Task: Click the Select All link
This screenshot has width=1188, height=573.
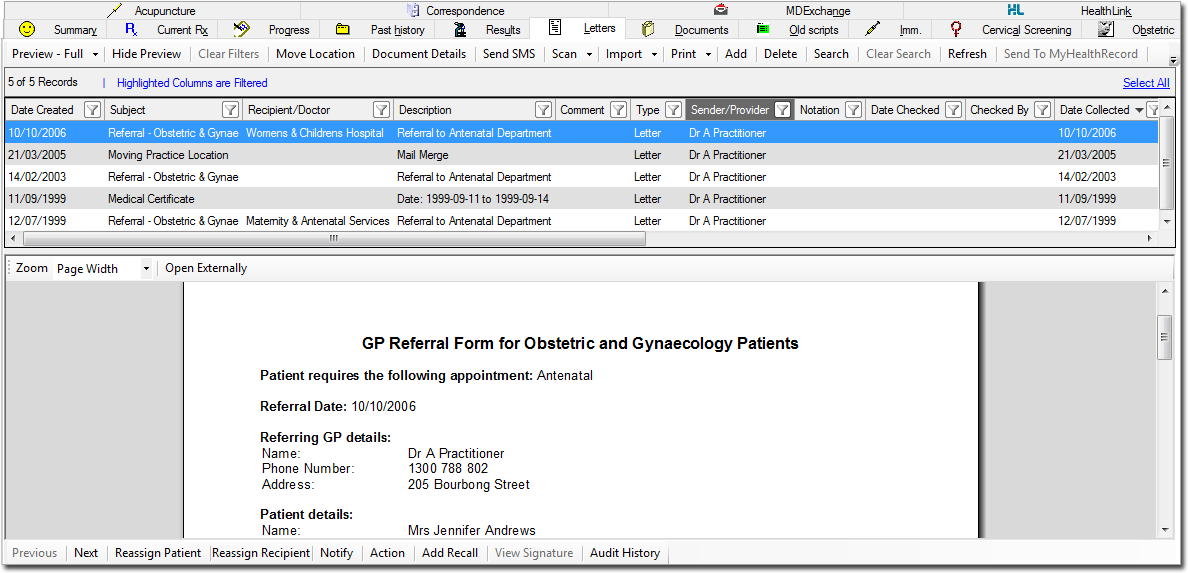Action: [x=1145, y=83]
